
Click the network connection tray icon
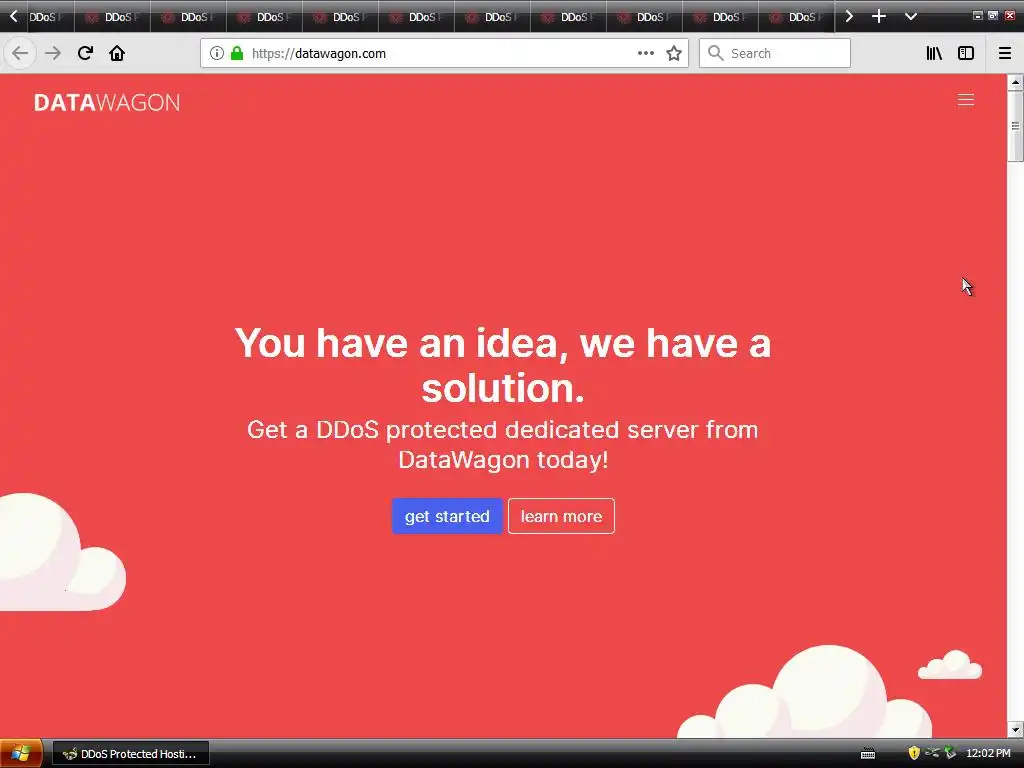coord(932,753)
